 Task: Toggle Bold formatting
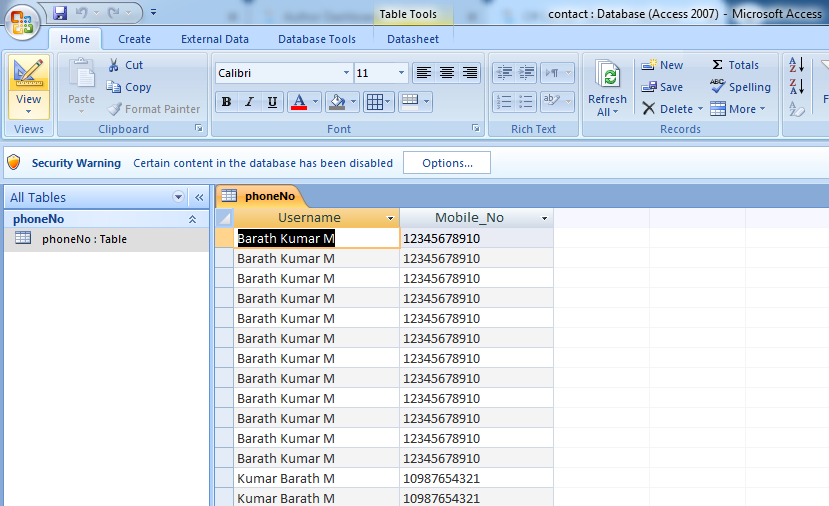[x=226, y=102]
